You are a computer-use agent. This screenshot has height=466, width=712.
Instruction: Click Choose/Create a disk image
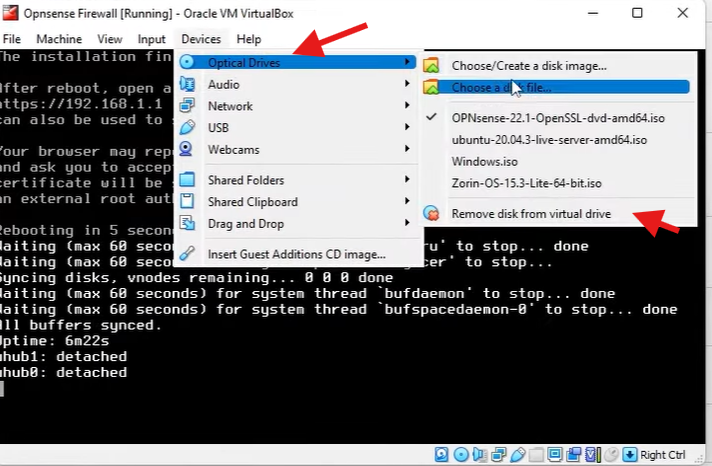click(x=528, y=65)
